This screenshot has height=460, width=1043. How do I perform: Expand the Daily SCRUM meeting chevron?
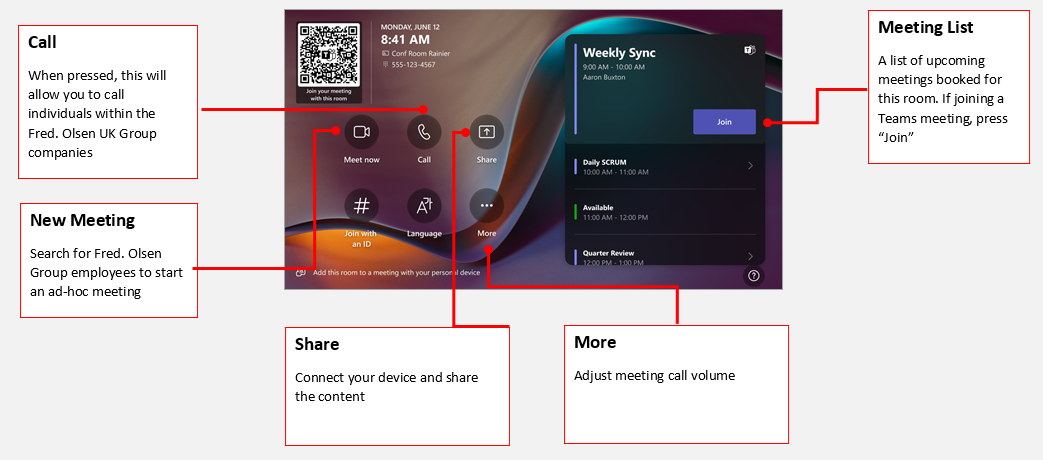[750, 166]
